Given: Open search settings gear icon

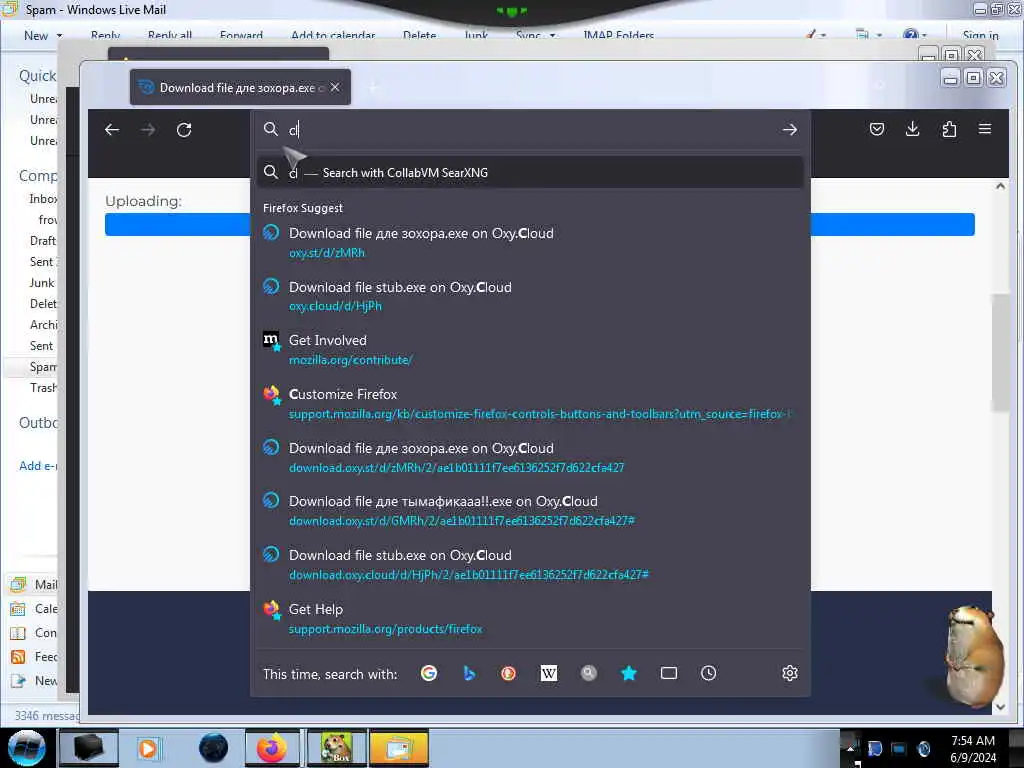Looking at the screenshot, I should pos(790,673).
